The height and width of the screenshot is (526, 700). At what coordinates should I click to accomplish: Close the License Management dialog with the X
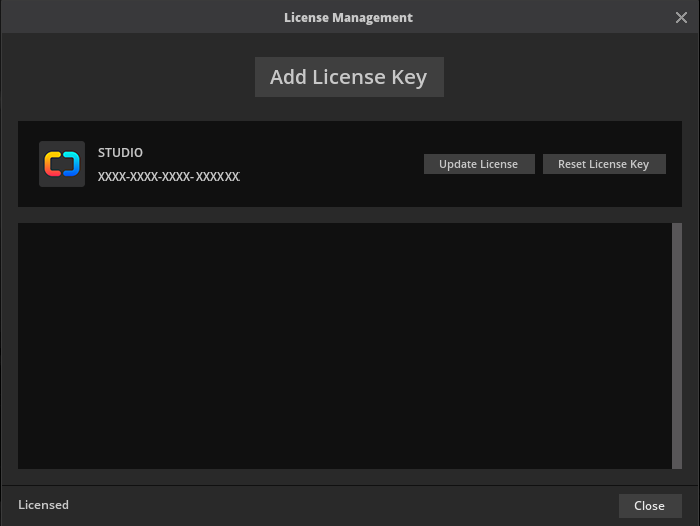[x=681, y=17]
